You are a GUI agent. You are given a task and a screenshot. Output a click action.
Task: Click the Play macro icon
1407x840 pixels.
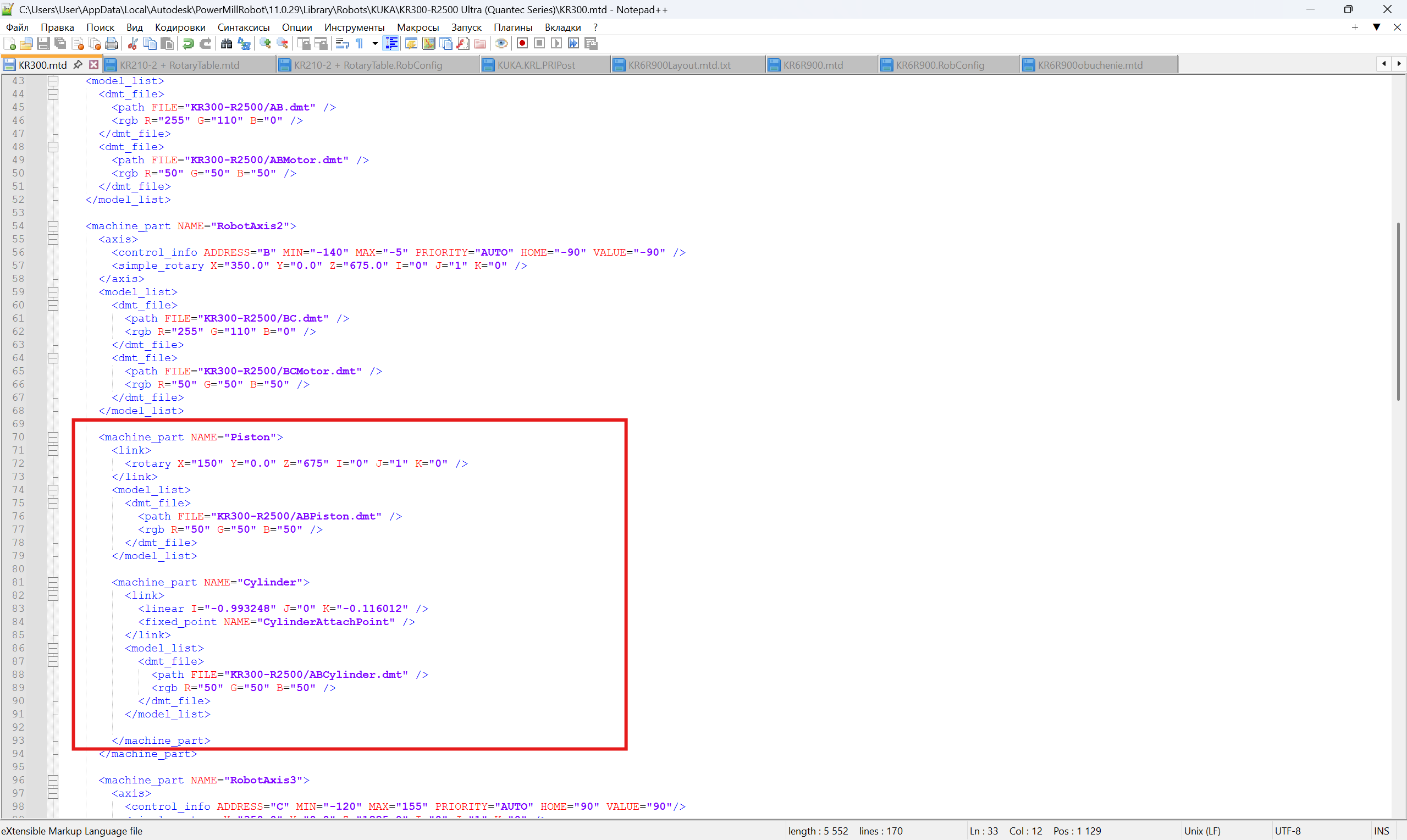pos(556,43)
